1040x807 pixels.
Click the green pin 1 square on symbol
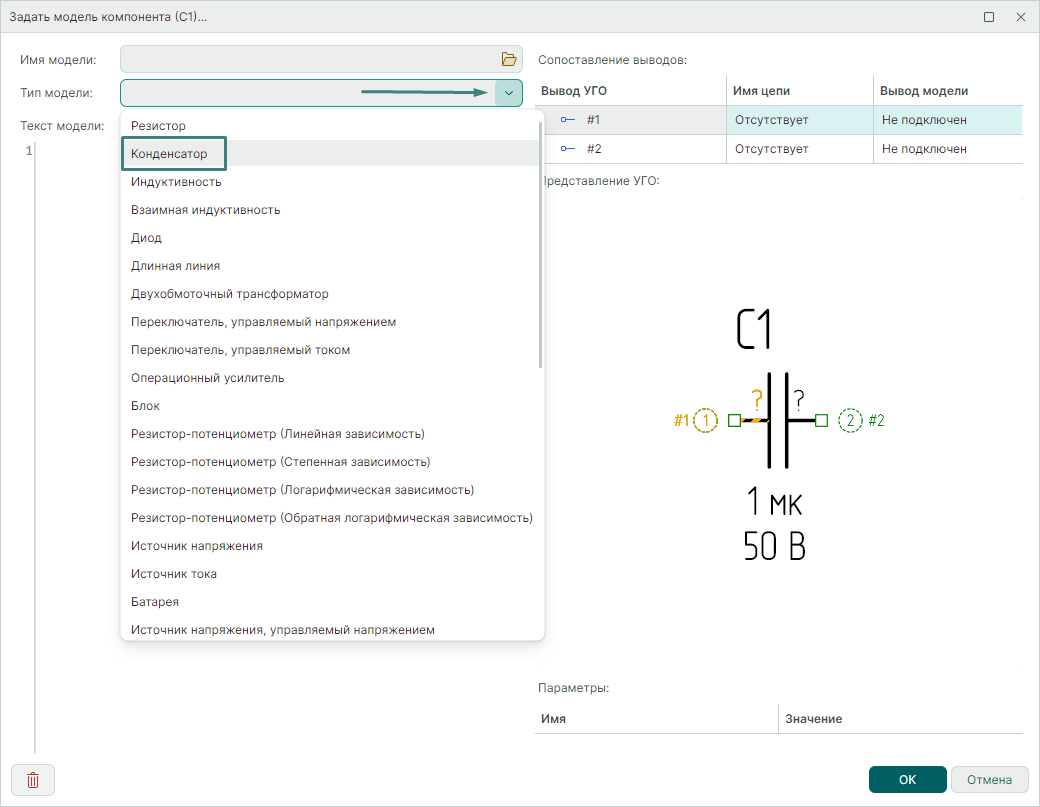(x=734, y=420)
